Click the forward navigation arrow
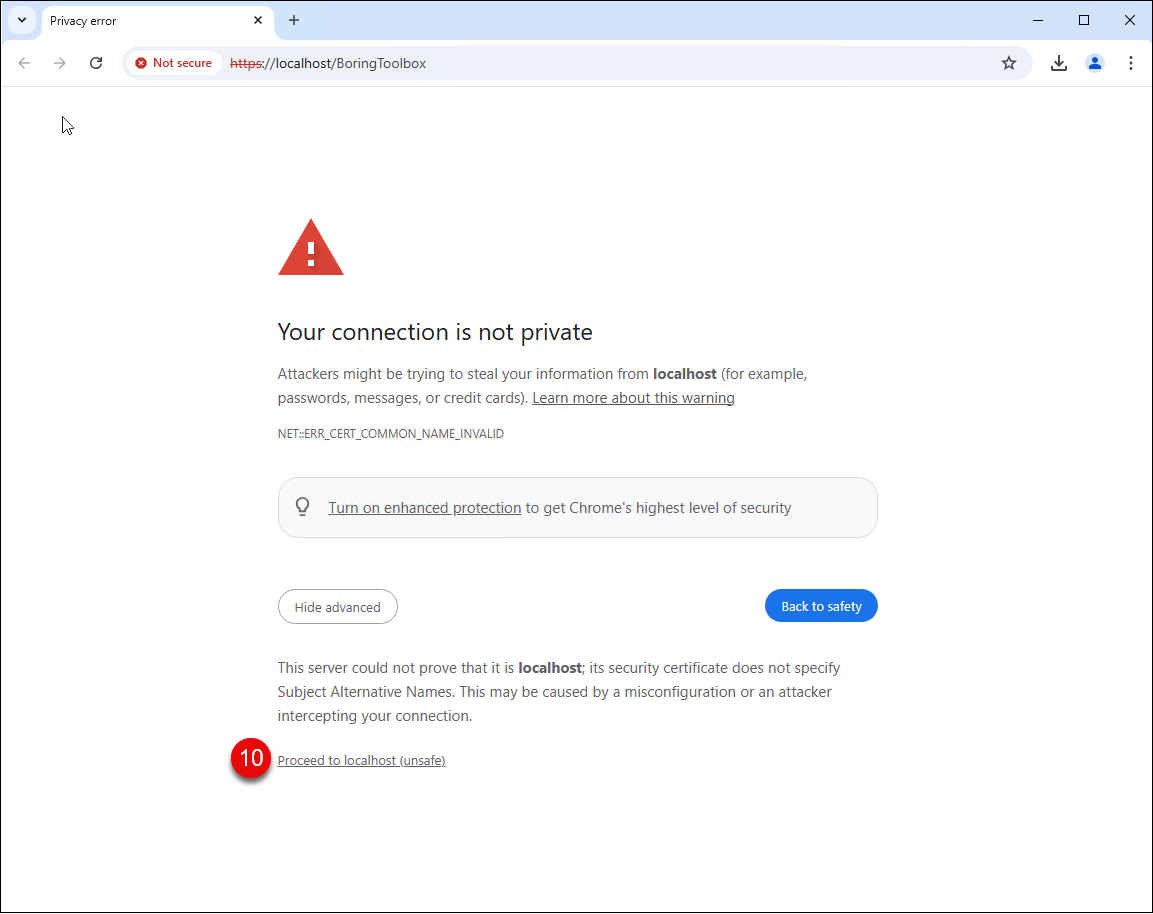The image size is (1153, 914). 60,63
